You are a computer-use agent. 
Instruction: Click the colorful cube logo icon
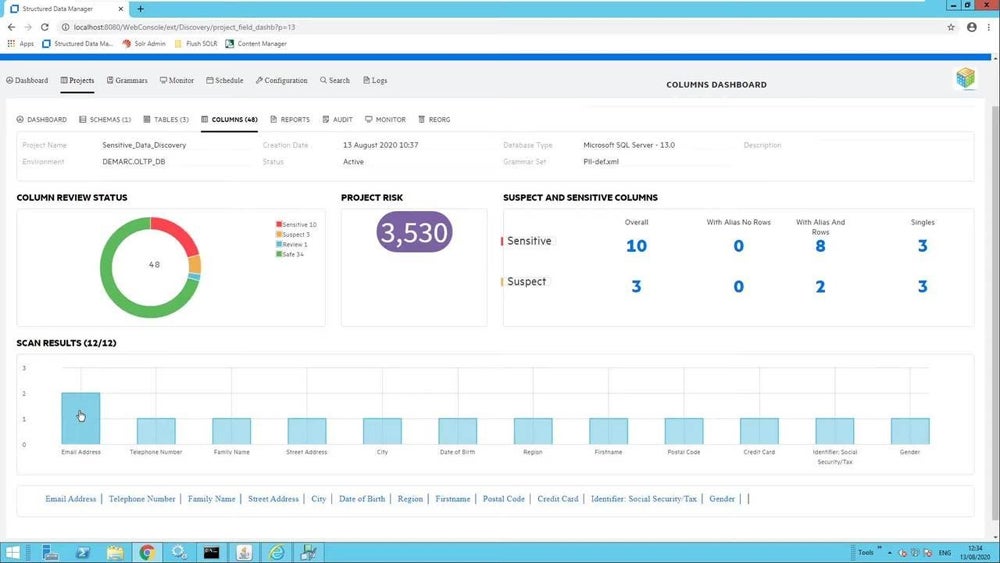pos(965,79)
